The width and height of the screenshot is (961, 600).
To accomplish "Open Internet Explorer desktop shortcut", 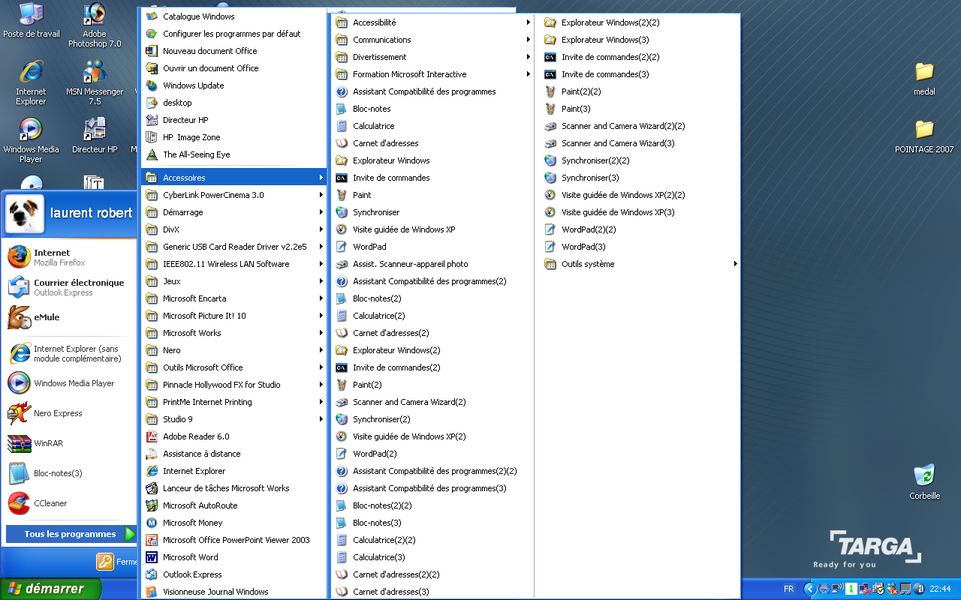I will 31,82.
